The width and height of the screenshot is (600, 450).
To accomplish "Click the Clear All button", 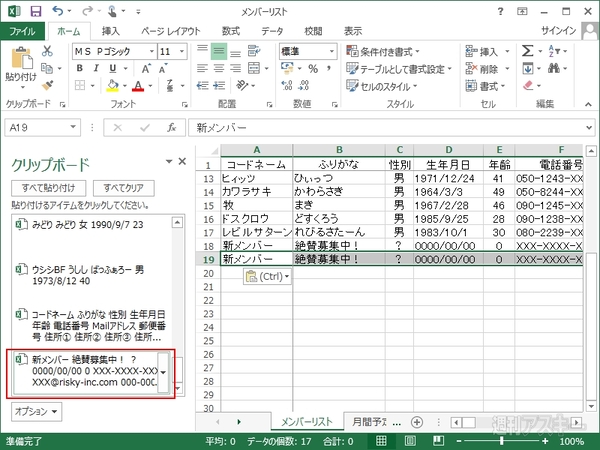I will (123, 188).
